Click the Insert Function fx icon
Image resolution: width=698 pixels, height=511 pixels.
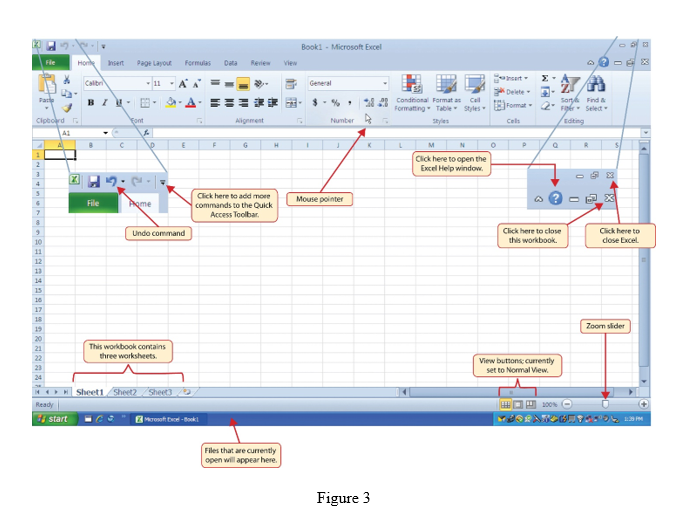[146, 133]
